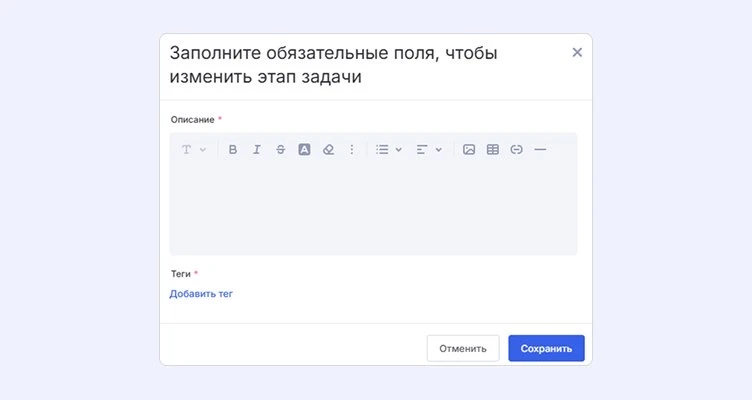752x400 pixels.
Task: Click the Теги field label
Action: (x=181, y=274)
